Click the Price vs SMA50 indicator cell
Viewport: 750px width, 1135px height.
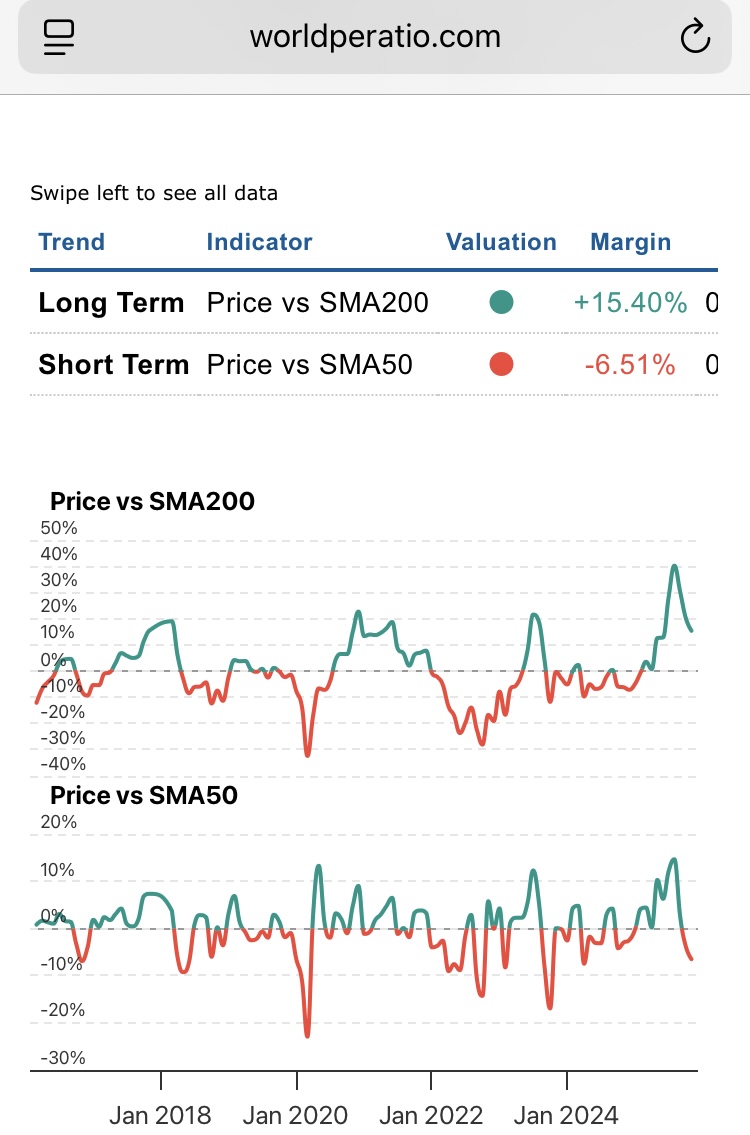pyautogui.click(x=309, y=365)
